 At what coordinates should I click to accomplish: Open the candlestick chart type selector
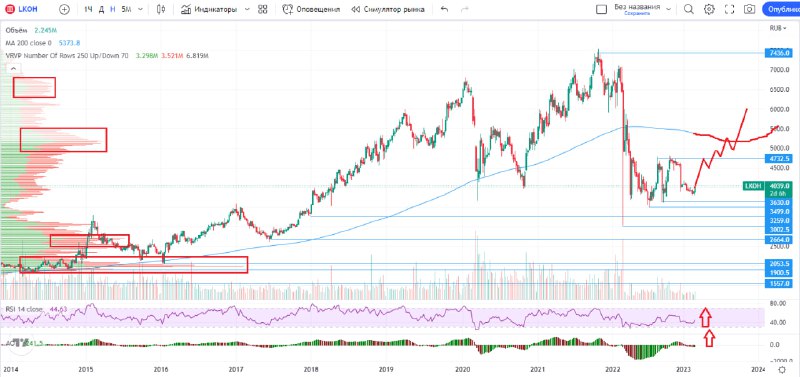click(x=162, y=9)
